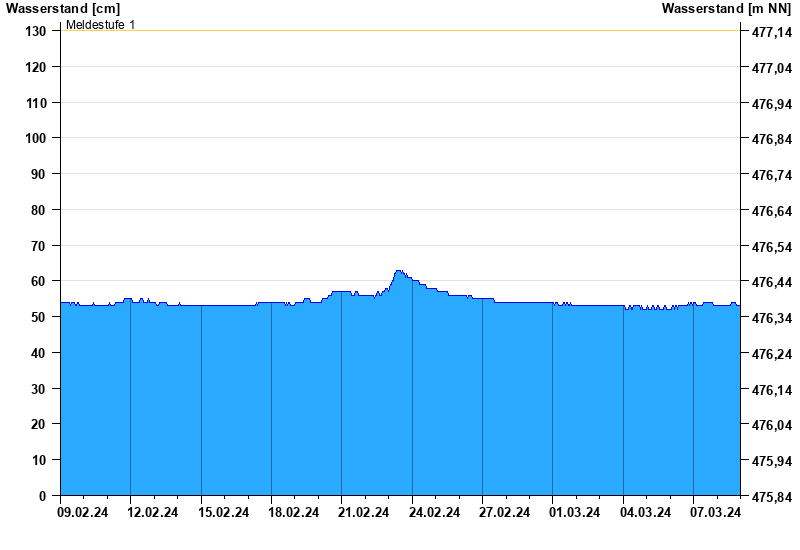Click the 'Meldestufe 1' threshold label
Screen dimensions: 800x550
tap(100, 24)
